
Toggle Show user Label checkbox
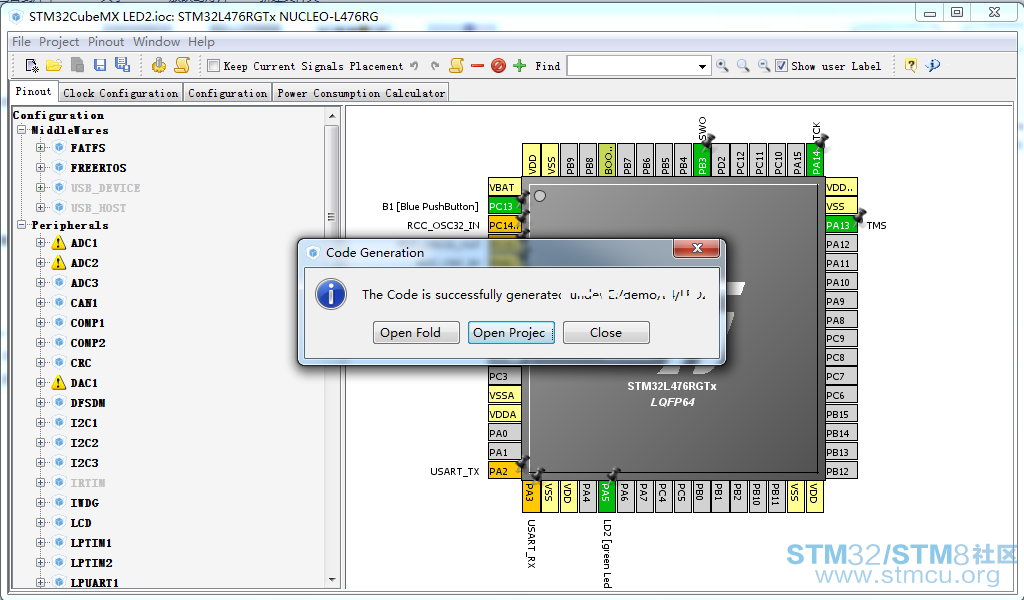(x=781, y=66)
